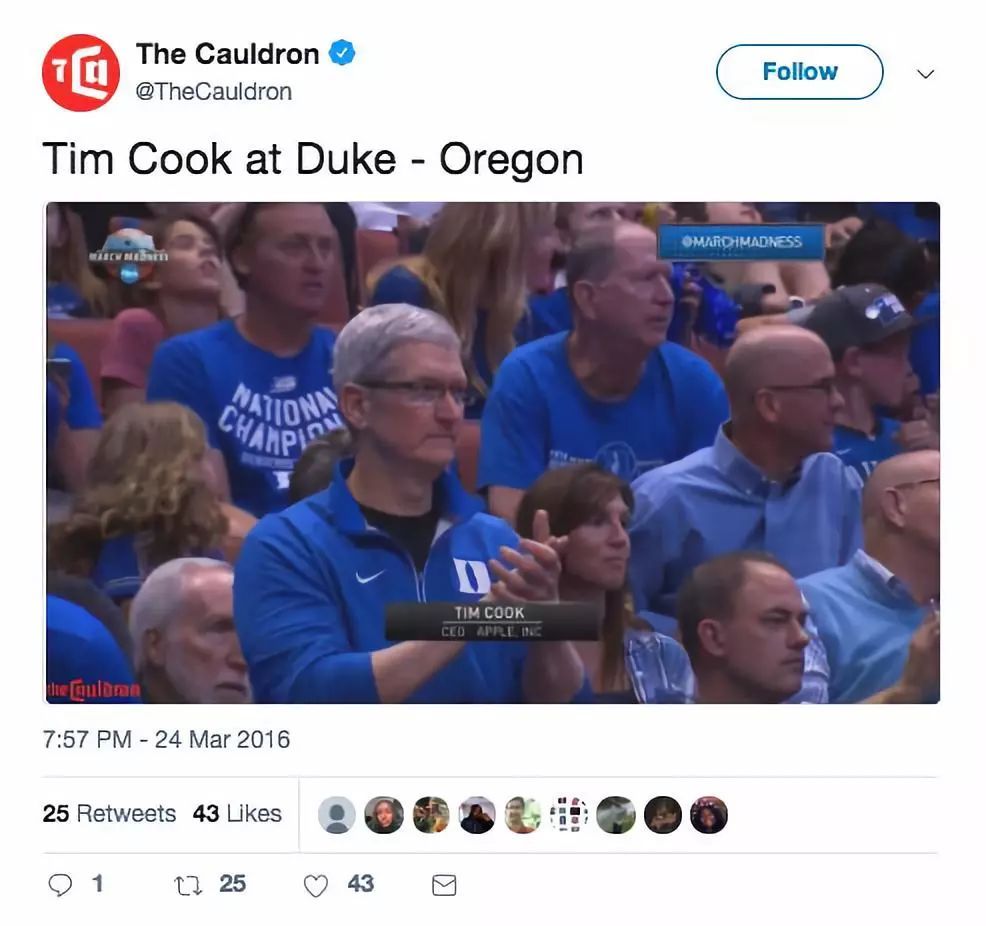Click the like count number 43

[360, 884]
